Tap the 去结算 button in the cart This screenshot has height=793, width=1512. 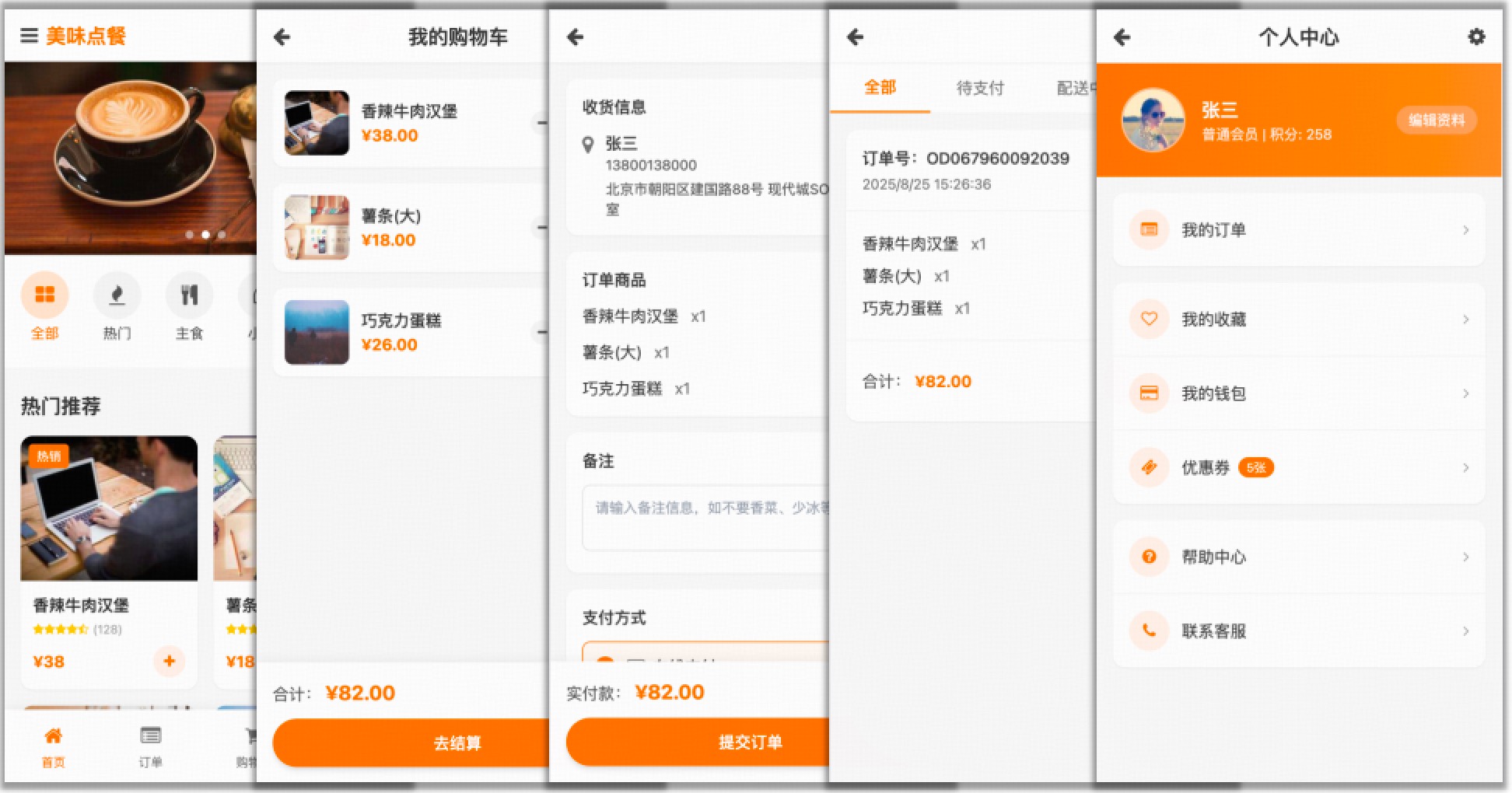pos(459,742)
